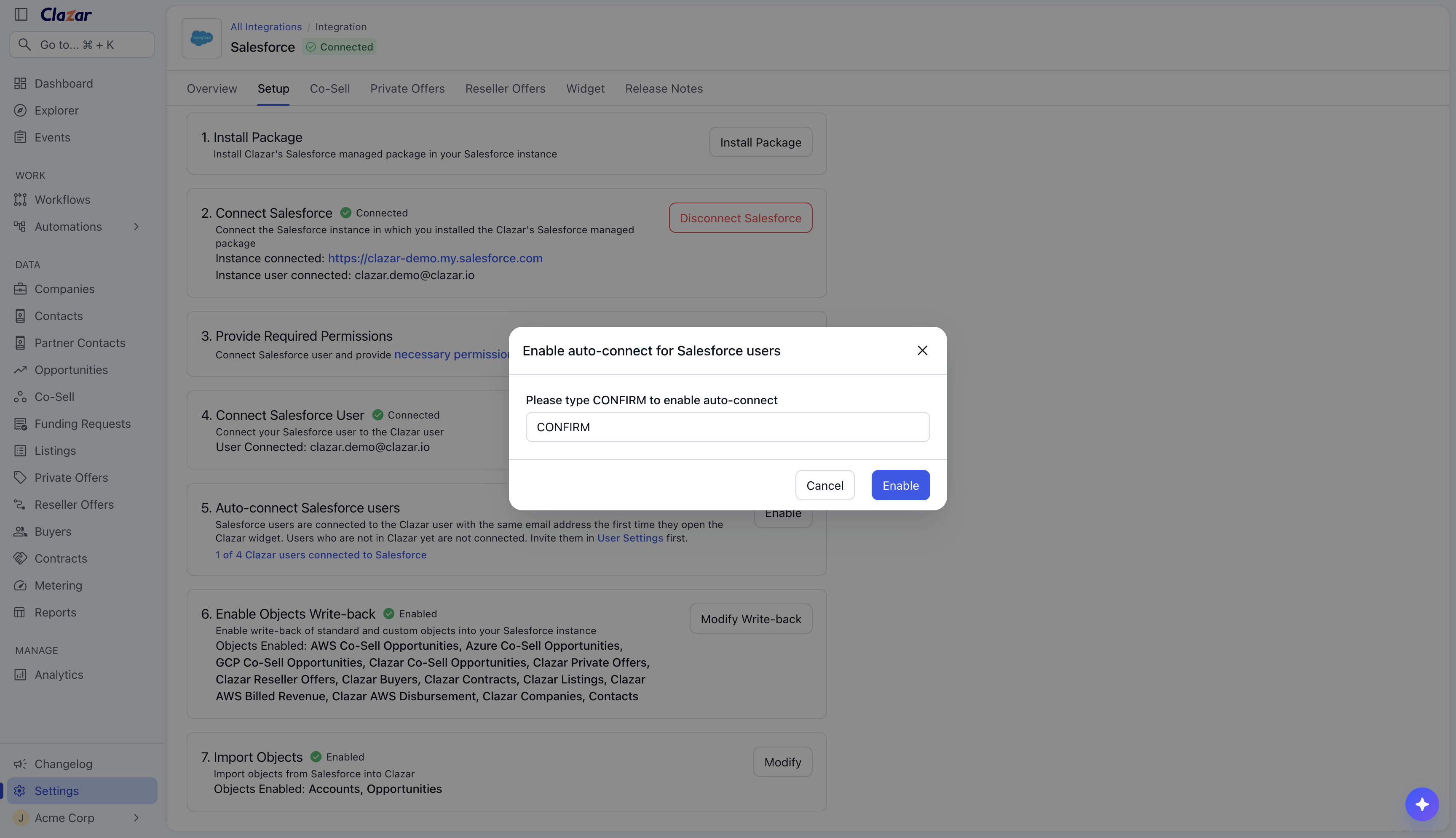Open the User Settings link
Screen dimensions: 1456x838
pos(630,538)
